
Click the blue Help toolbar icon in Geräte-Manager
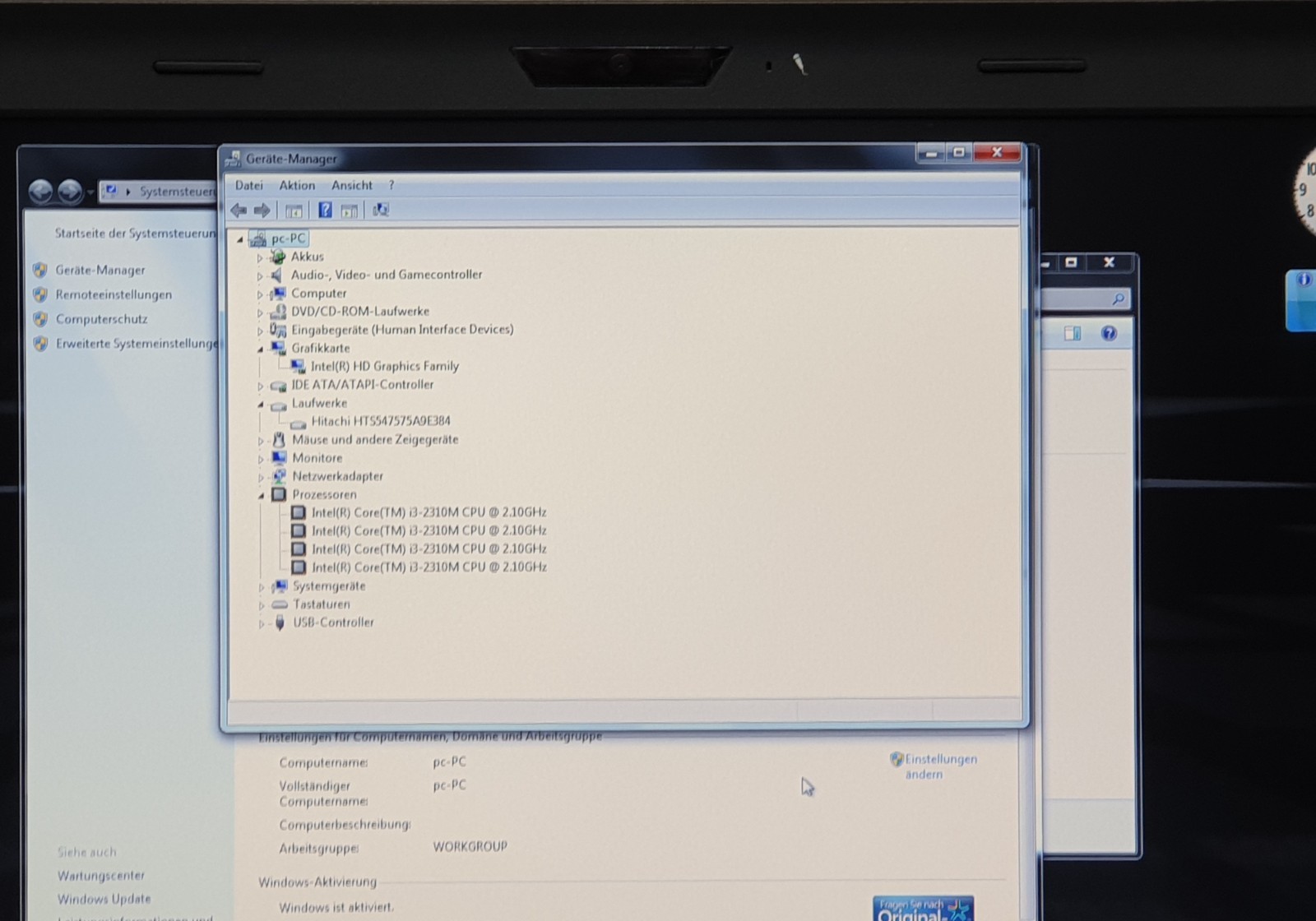pyautogui.click(x=325, y=211)
